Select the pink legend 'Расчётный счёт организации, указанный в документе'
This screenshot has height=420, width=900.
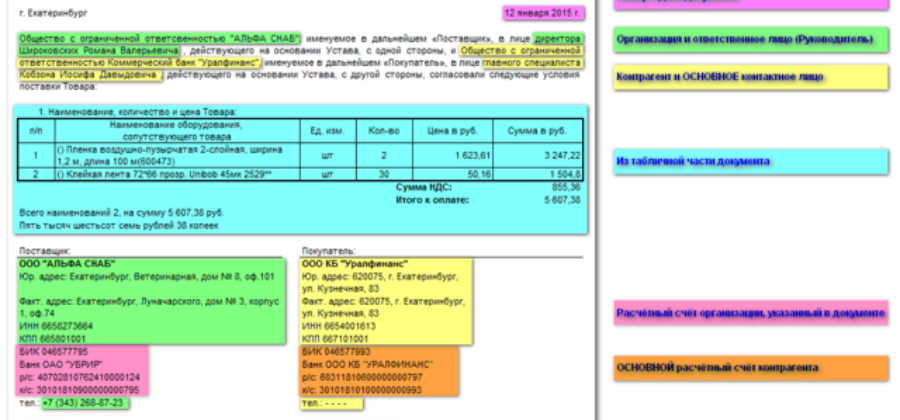[751, 313]
